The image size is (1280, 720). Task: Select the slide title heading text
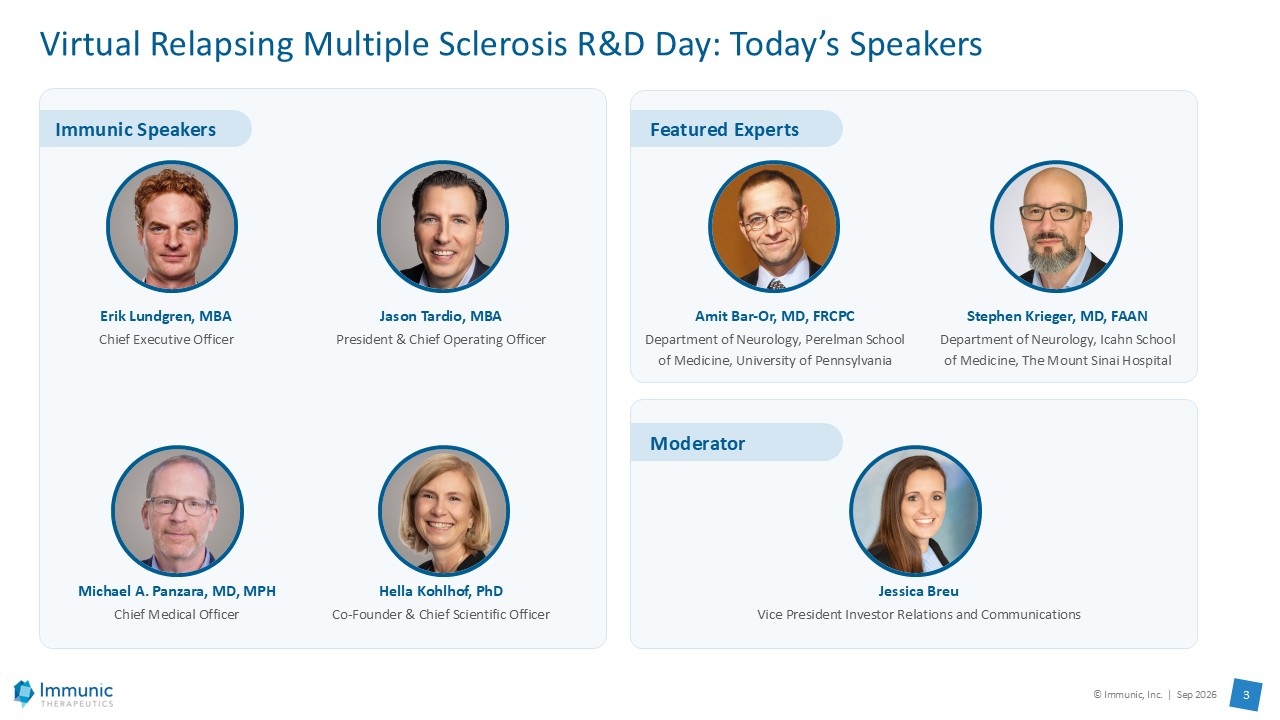coord(511,44)
